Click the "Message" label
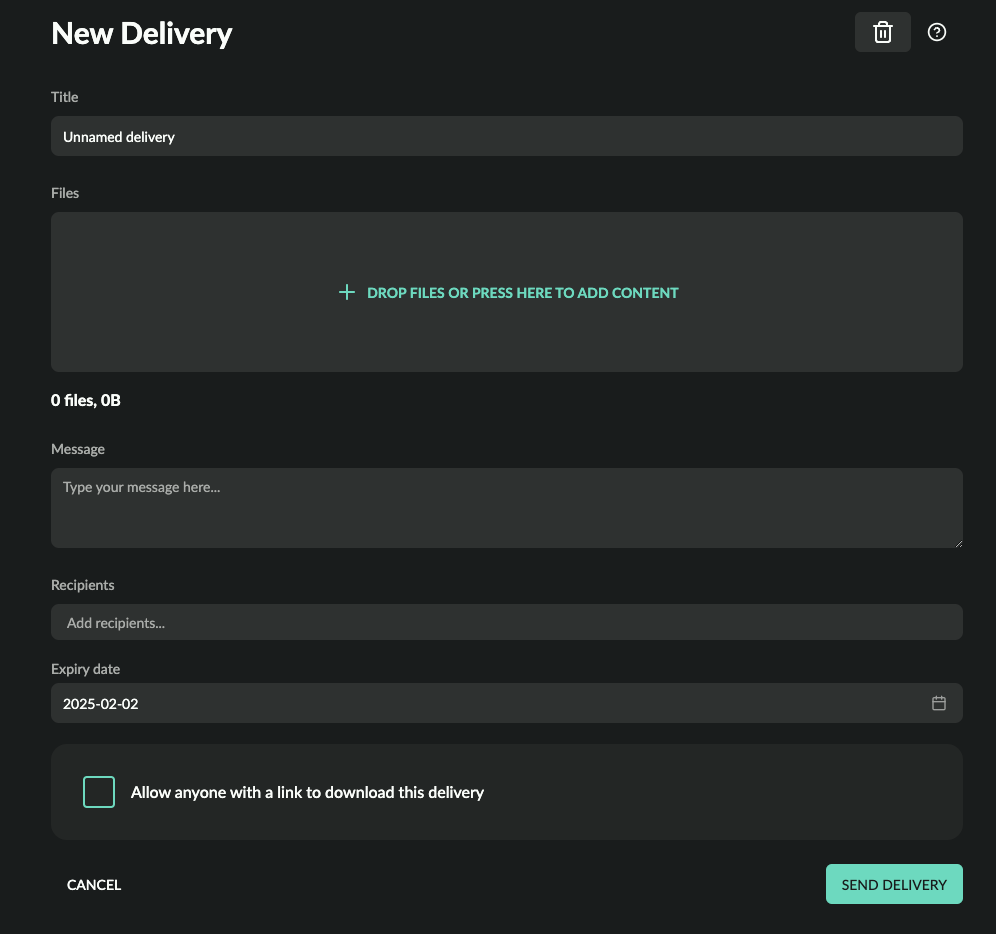Viewport: 996px width, 934px height. click(77, 449)
